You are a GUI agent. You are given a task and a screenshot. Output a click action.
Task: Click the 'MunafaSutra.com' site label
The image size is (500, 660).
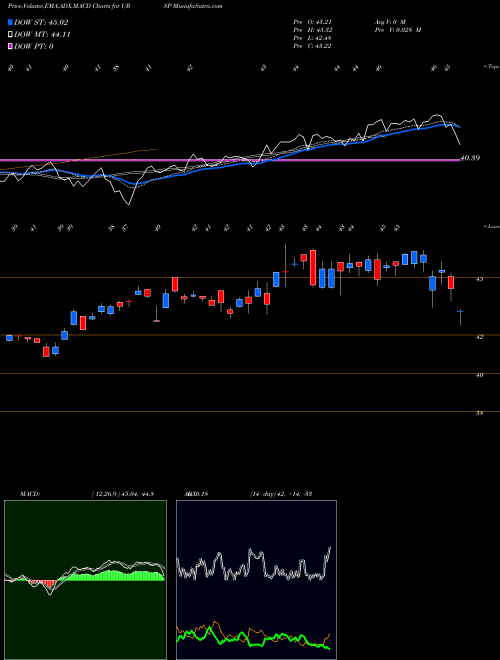click(x=196, y=6)
